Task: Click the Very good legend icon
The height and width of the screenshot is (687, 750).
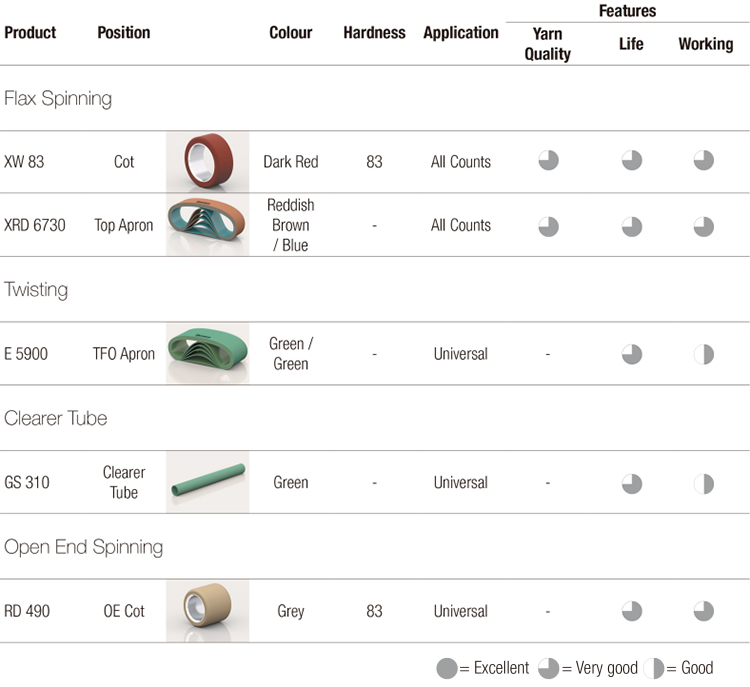Action: 548,668
